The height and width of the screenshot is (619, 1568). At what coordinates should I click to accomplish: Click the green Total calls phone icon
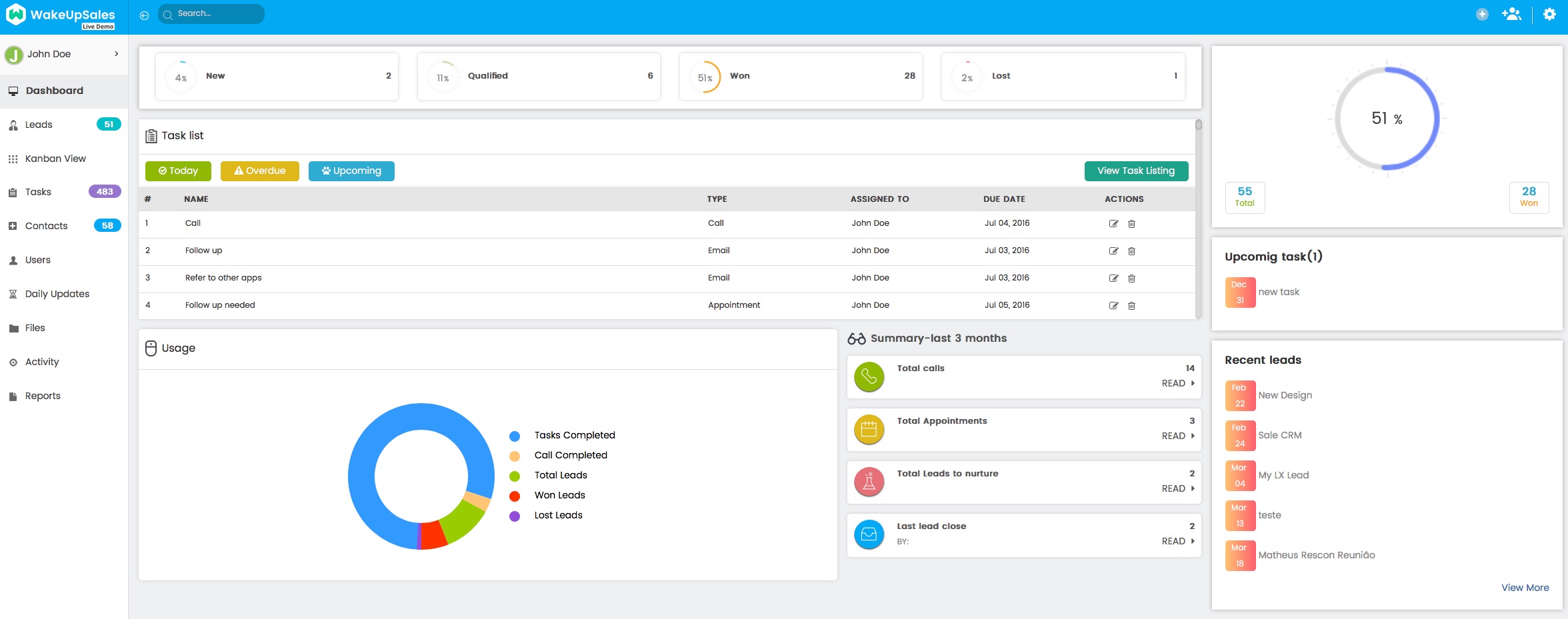click(869, 377)
